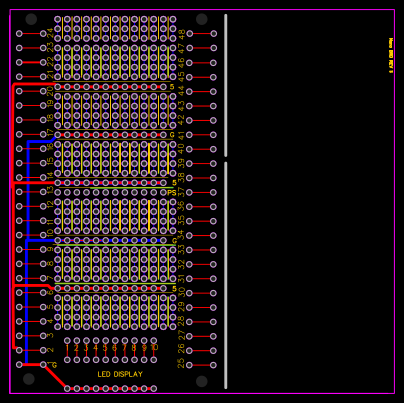
Task: Select the 5 rail label beside pin 38
Action: (x=175, y=183)
